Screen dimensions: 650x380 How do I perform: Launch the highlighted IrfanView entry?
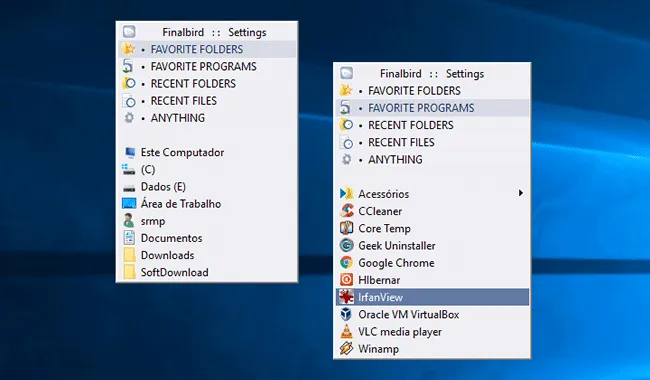pyautogui.click(x=432, y=297)
